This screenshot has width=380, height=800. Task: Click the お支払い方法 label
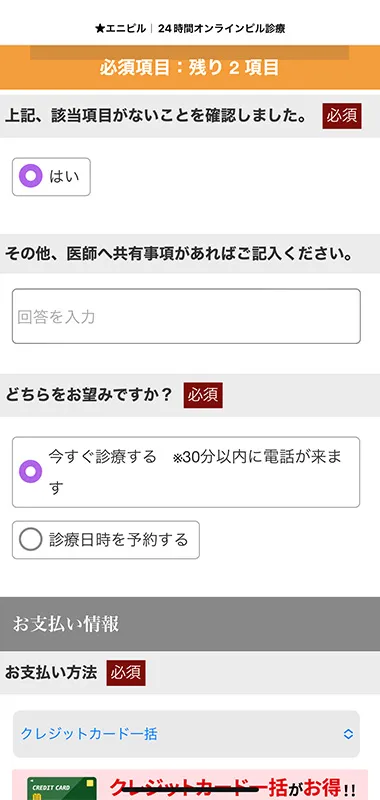51,673
